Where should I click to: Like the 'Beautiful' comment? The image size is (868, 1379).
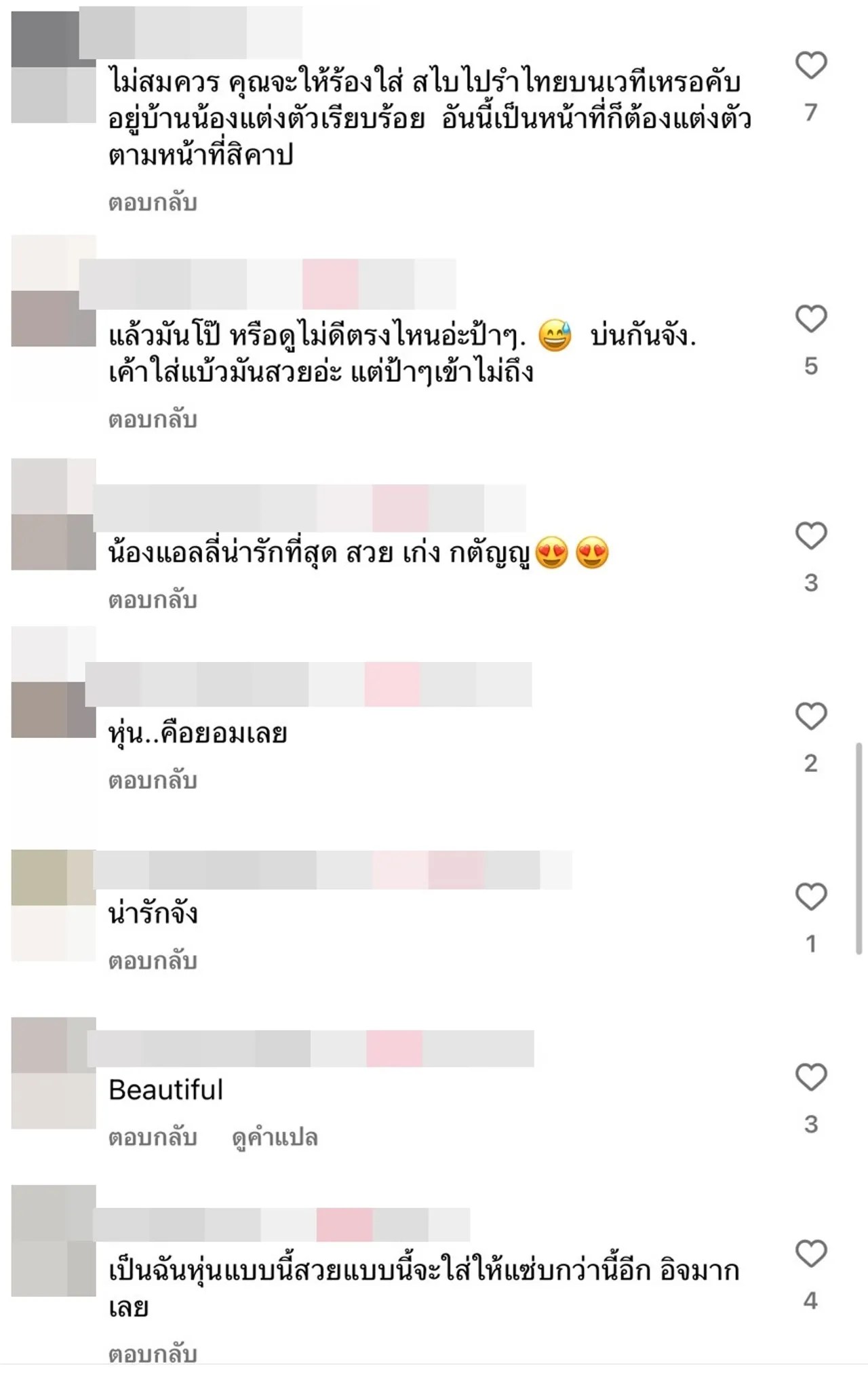pos(811,1077)
